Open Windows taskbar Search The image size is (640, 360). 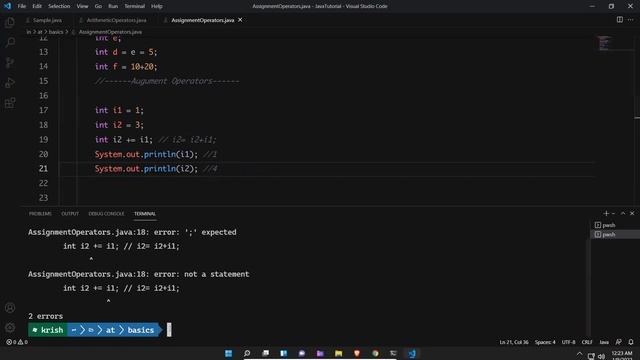[247, 353]
